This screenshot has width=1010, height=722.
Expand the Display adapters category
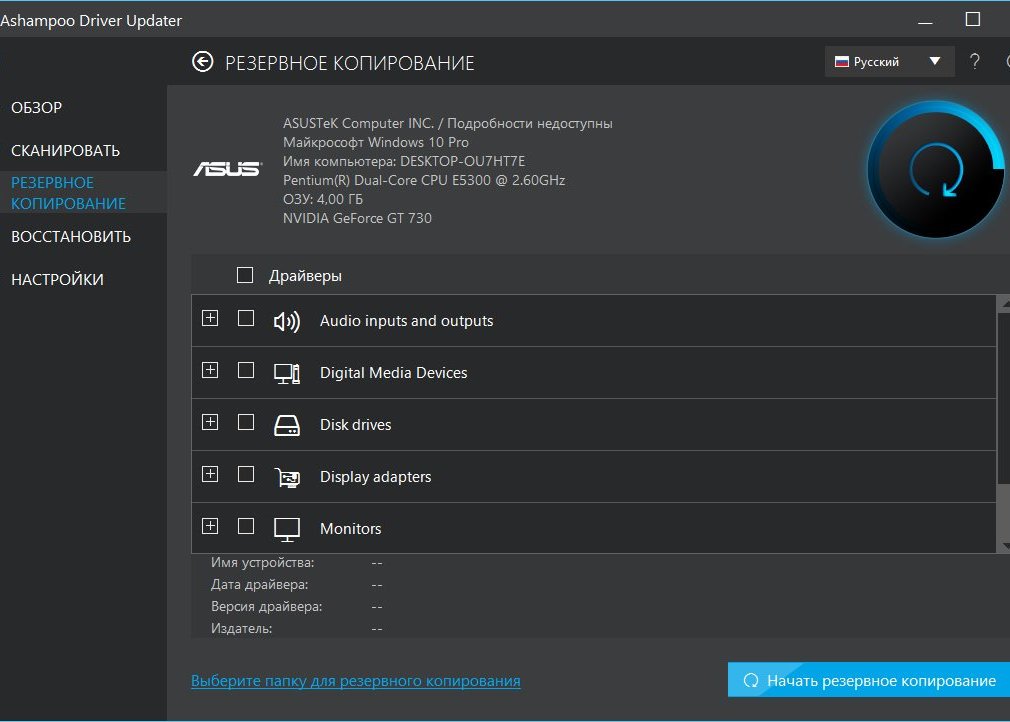tap(210, 475)
